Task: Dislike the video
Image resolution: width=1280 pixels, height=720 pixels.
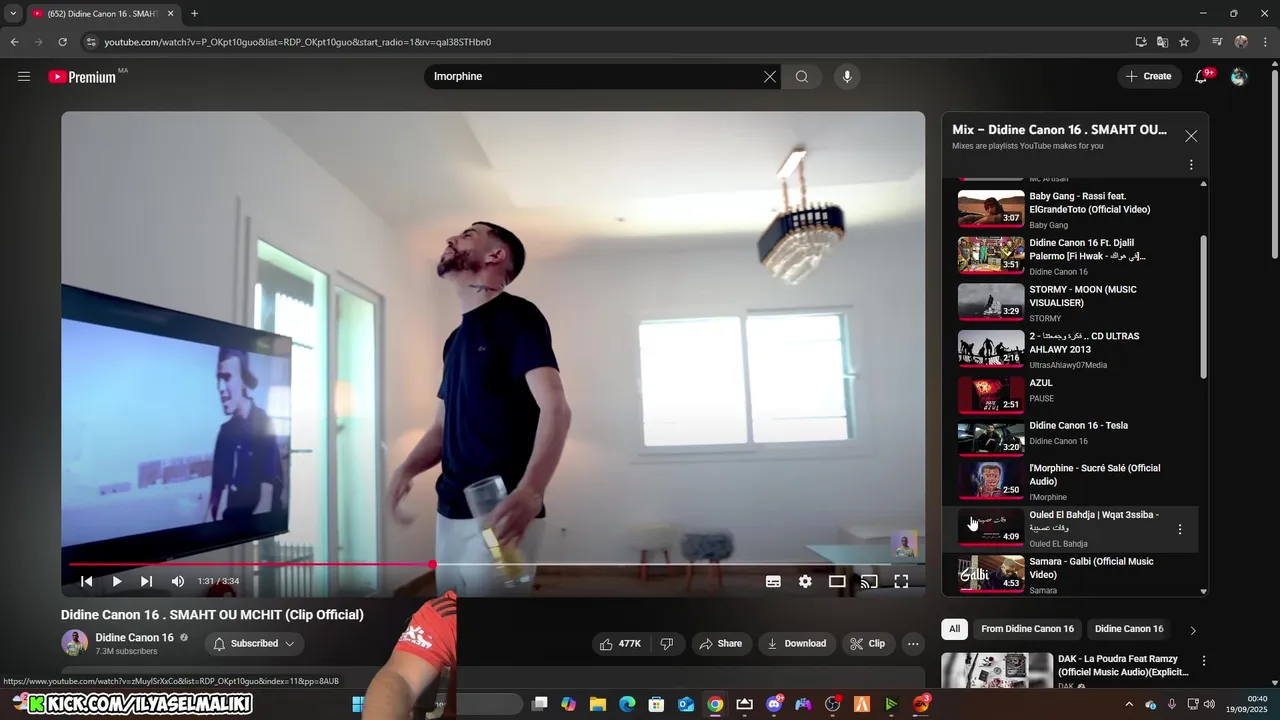Action: pos(667,644)
